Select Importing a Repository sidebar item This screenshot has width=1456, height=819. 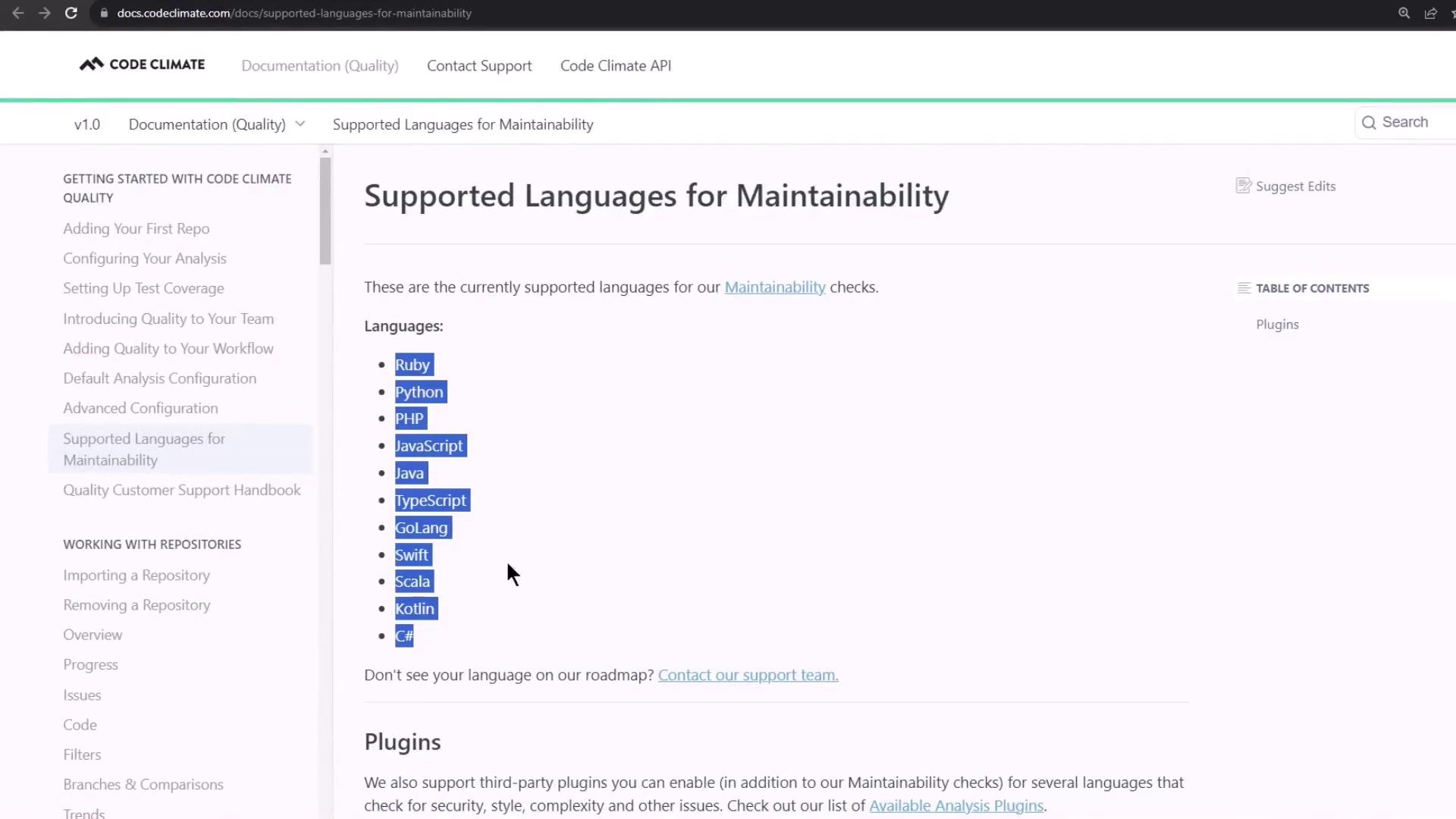[136, 576]
